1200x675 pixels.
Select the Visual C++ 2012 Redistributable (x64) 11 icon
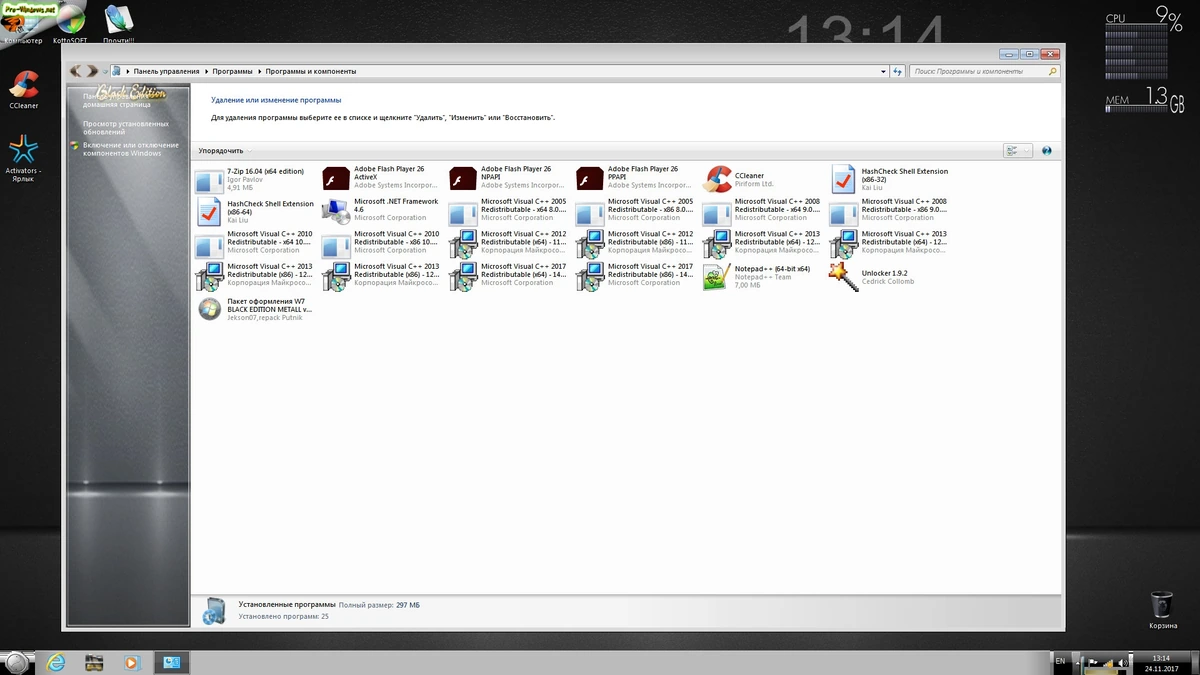(463, 244)
